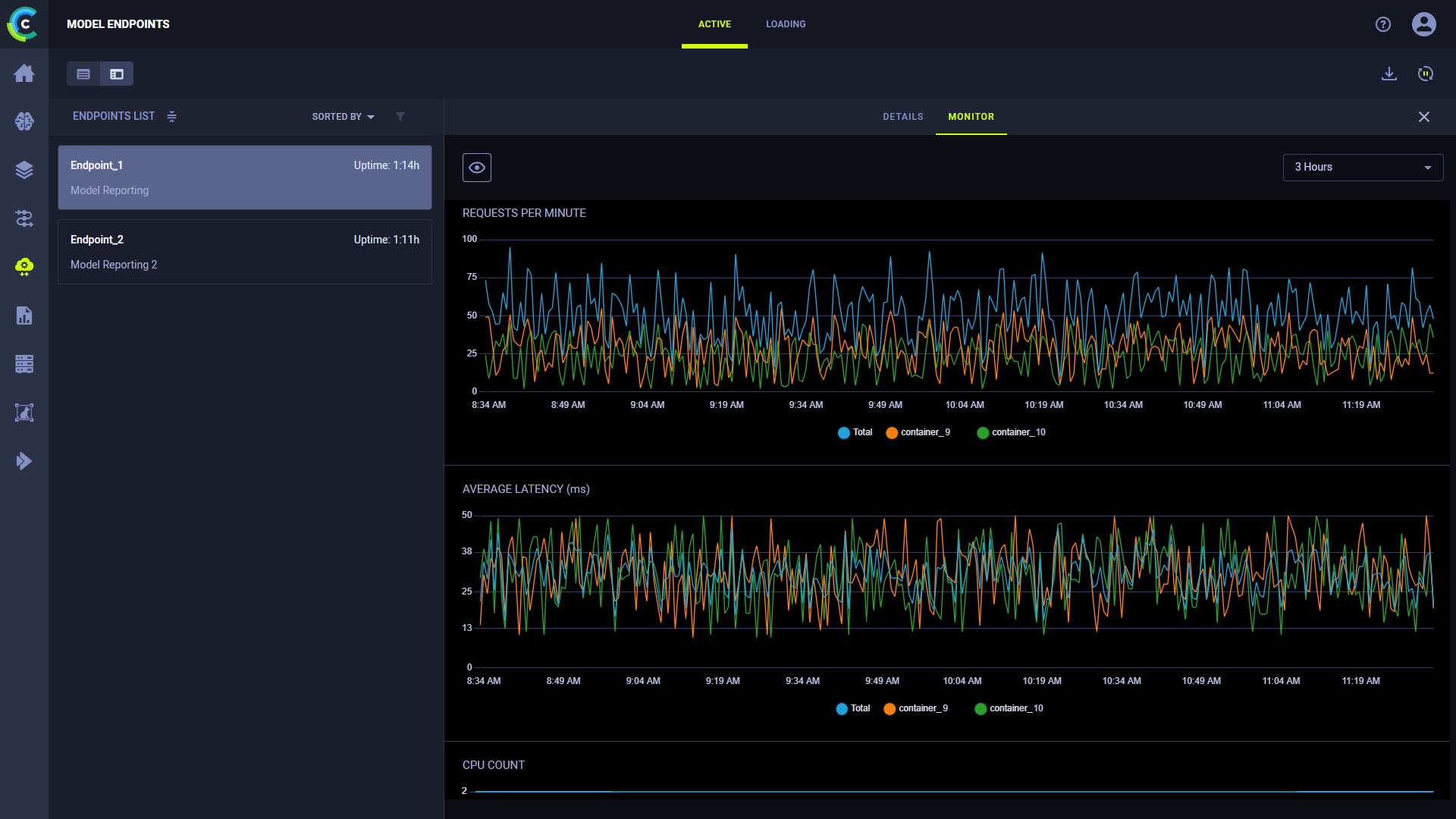Select the Endpoint_1 card
This screenshot has height=819, width=1456.
click(245, 177)
